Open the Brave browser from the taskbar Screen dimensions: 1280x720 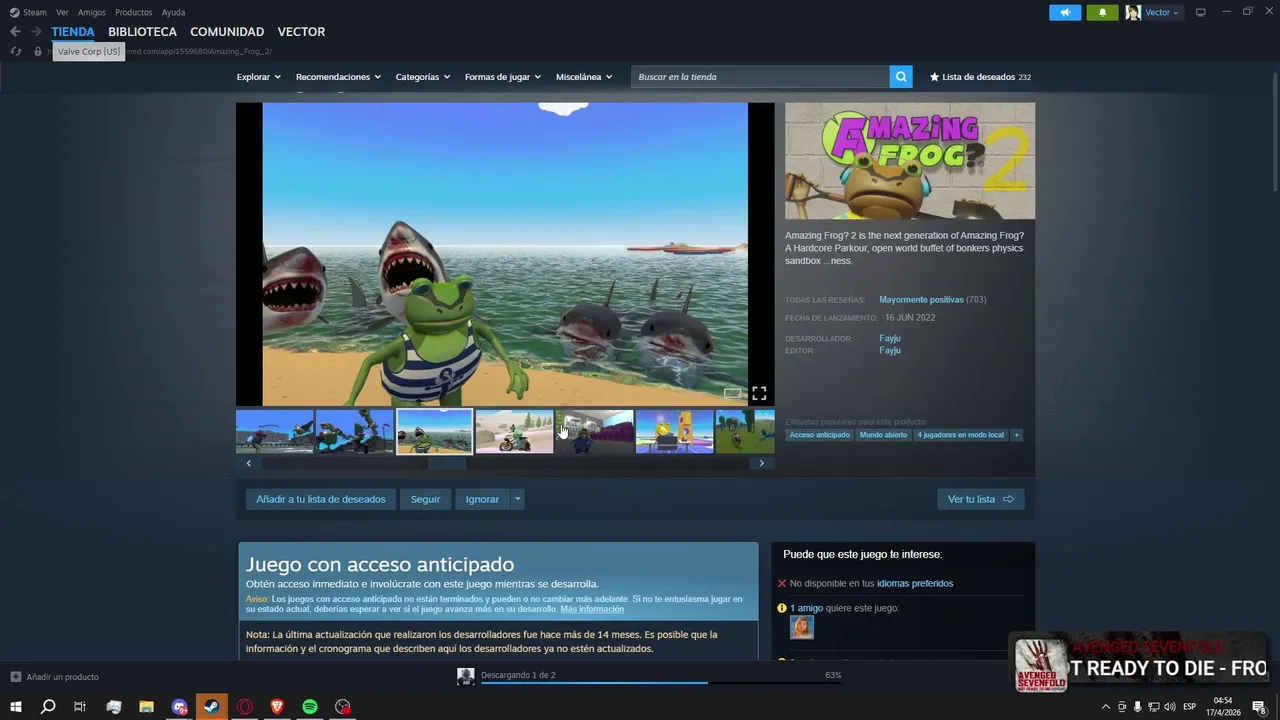click(x=277, y=707)
